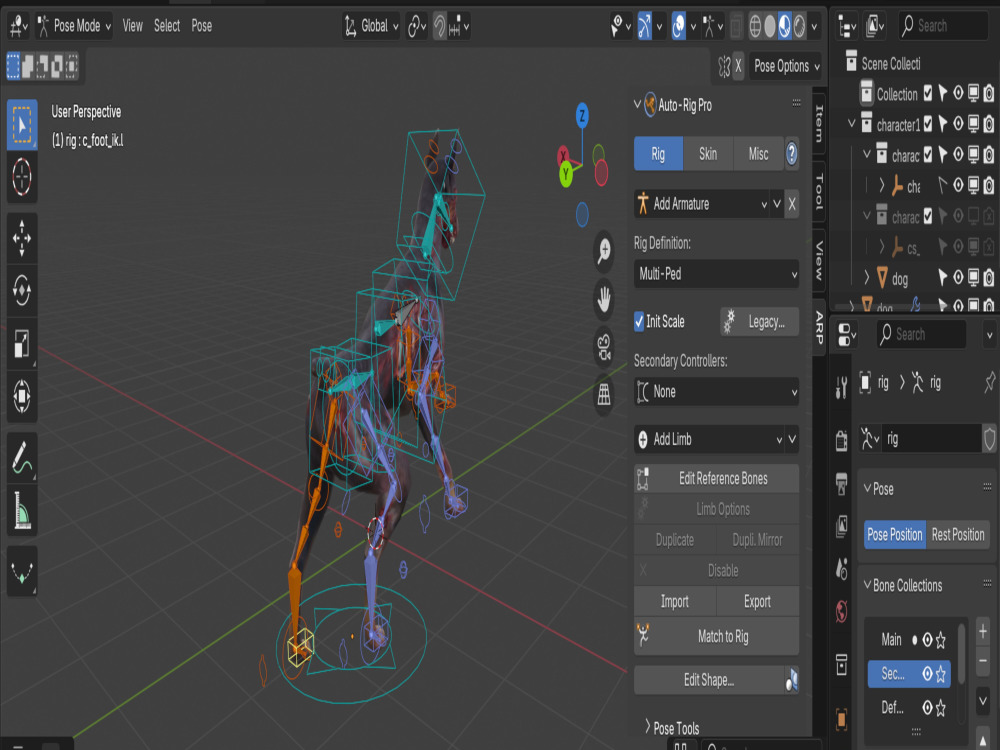Open the World properties tab icon

click(841, 612)
